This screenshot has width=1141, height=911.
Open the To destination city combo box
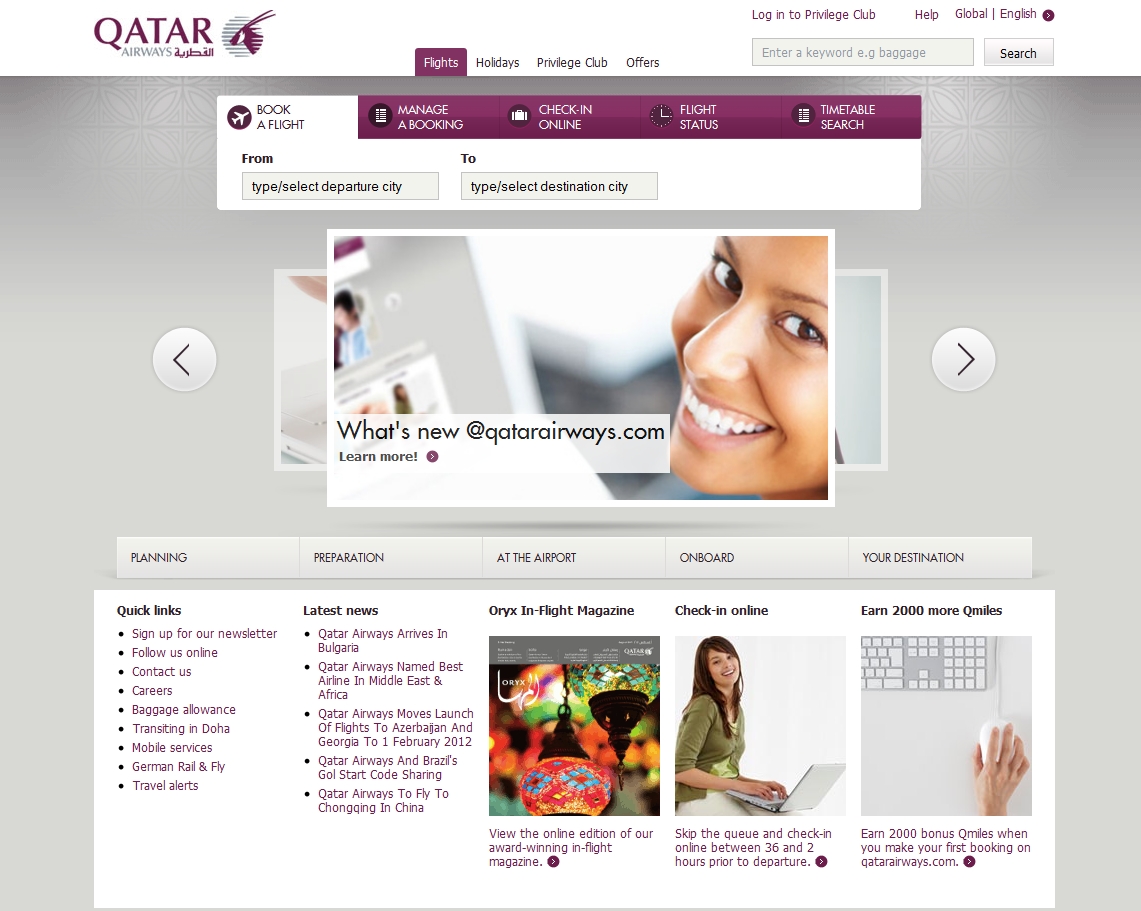tap(559, 186)
